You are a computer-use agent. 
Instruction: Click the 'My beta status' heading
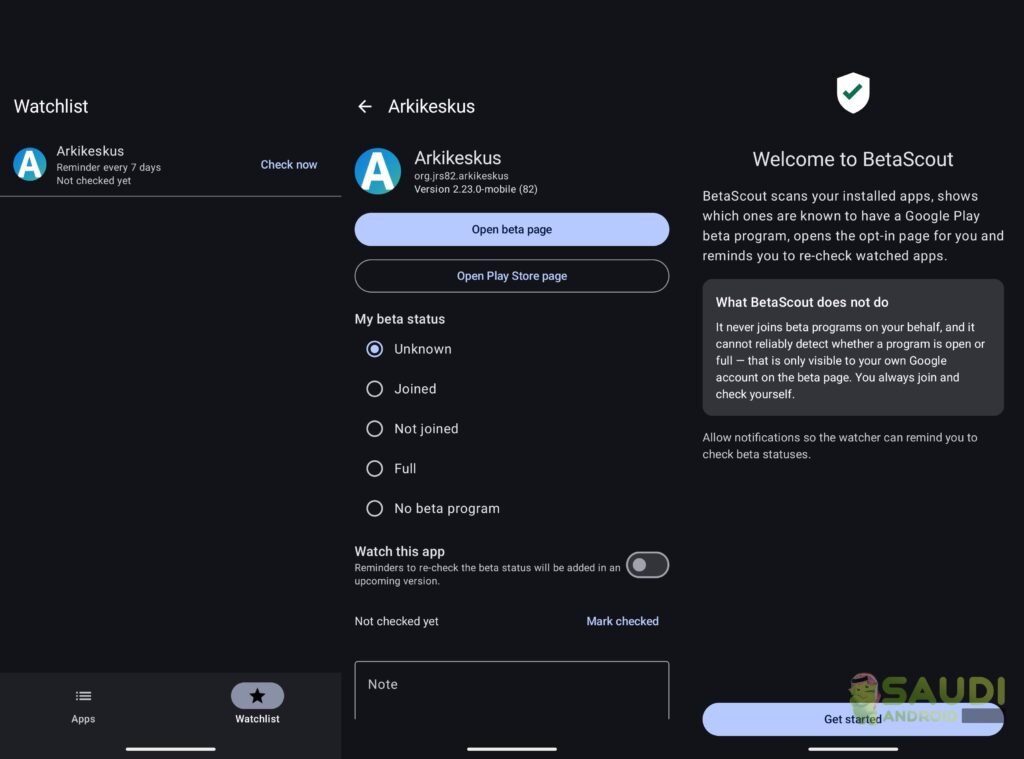(x=400, y=319)
